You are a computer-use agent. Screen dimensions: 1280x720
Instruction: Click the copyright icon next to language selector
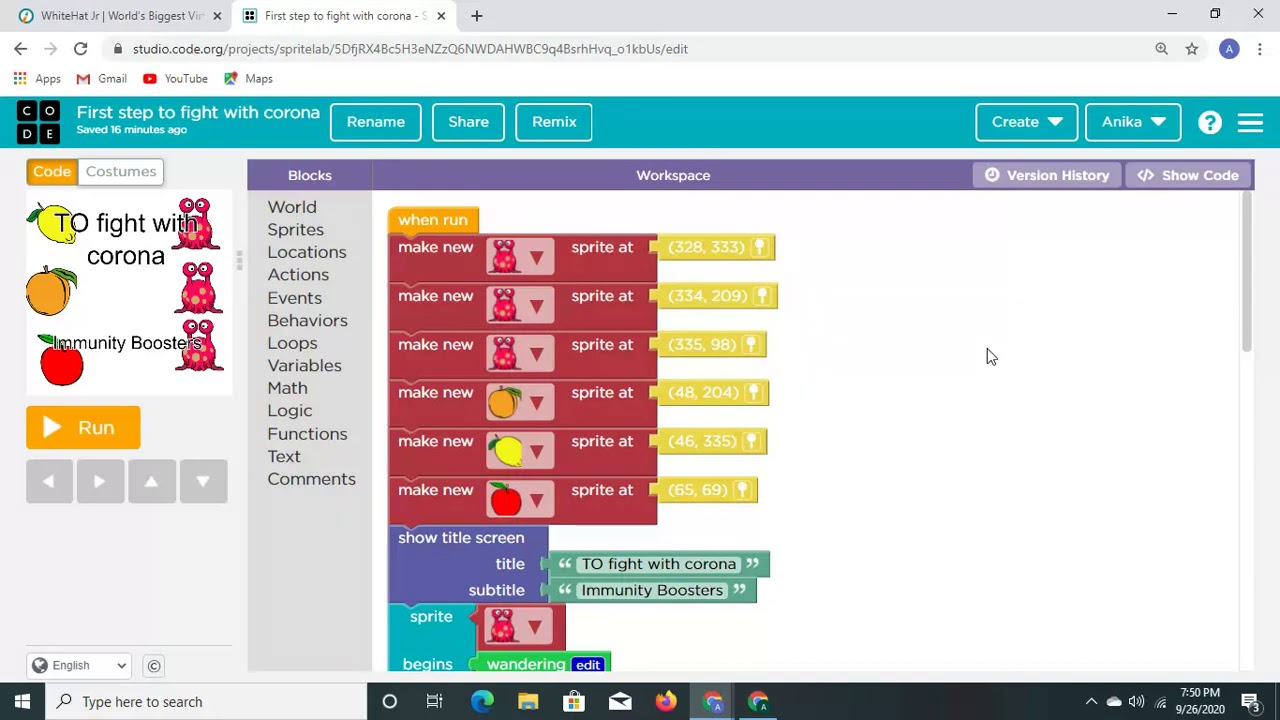pyautogui.click(x=154, y=666)
